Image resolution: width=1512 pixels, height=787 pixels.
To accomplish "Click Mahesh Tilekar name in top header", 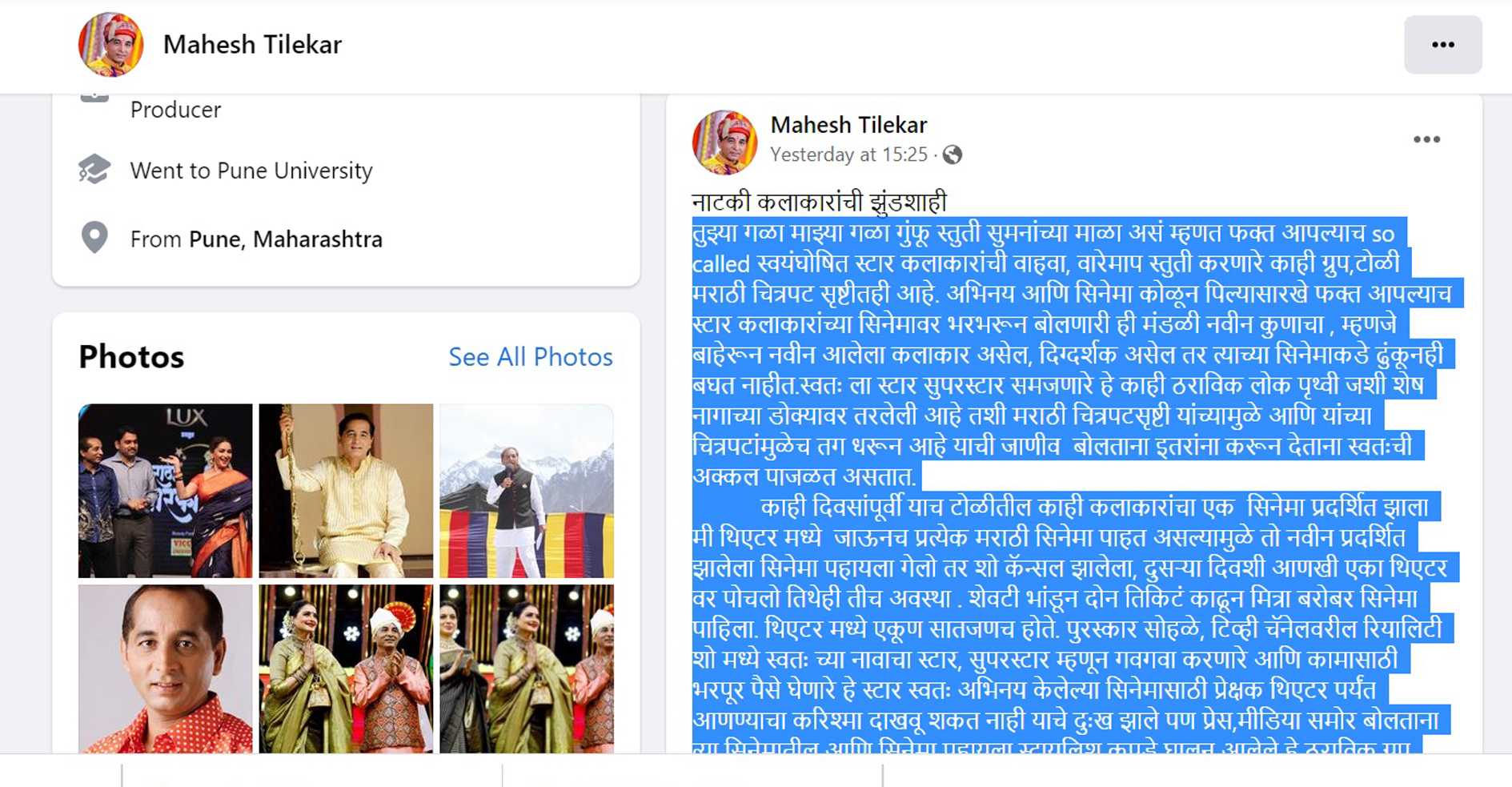I will pos(252,45).
